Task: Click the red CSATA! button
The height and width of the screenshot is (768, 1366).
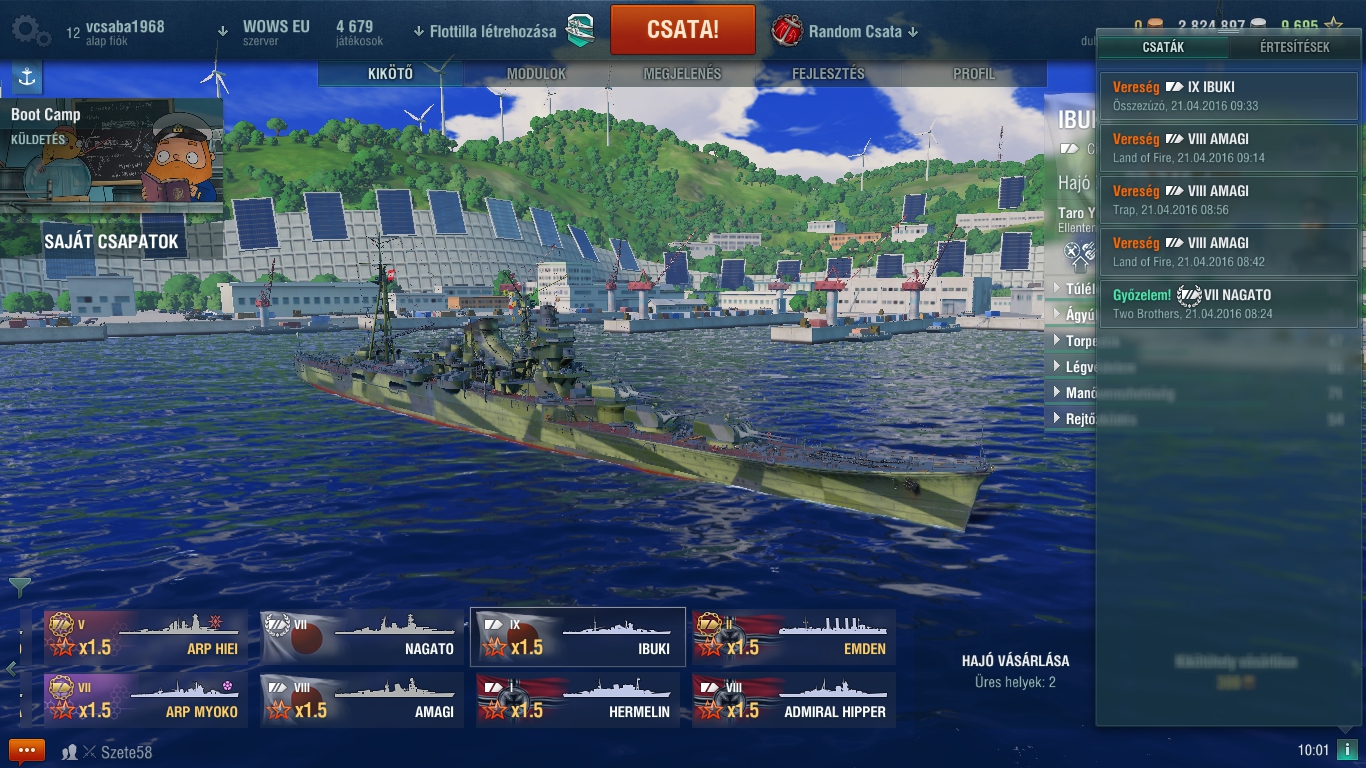Action: pos(683,29)
